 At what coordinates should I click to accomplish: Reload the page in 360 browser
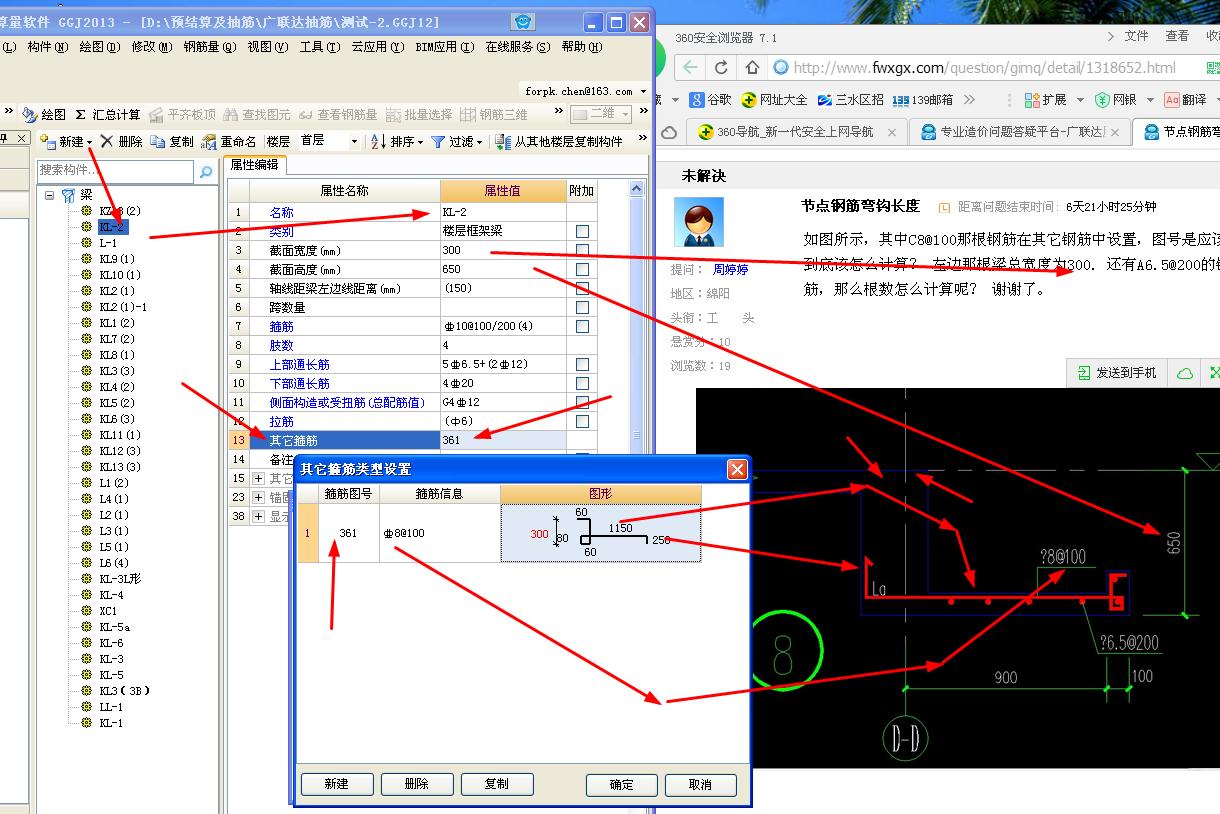pyautogui.click(x=721, y=68)
